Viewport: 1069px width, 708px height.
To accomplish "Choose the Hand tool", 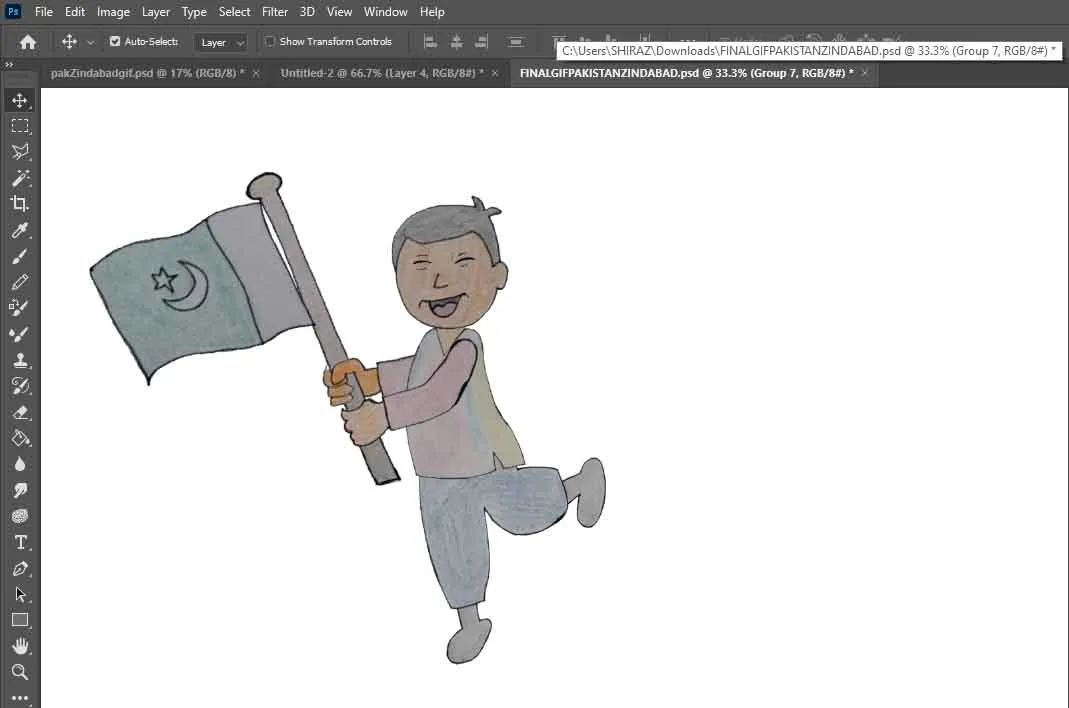I will [19, 646].
